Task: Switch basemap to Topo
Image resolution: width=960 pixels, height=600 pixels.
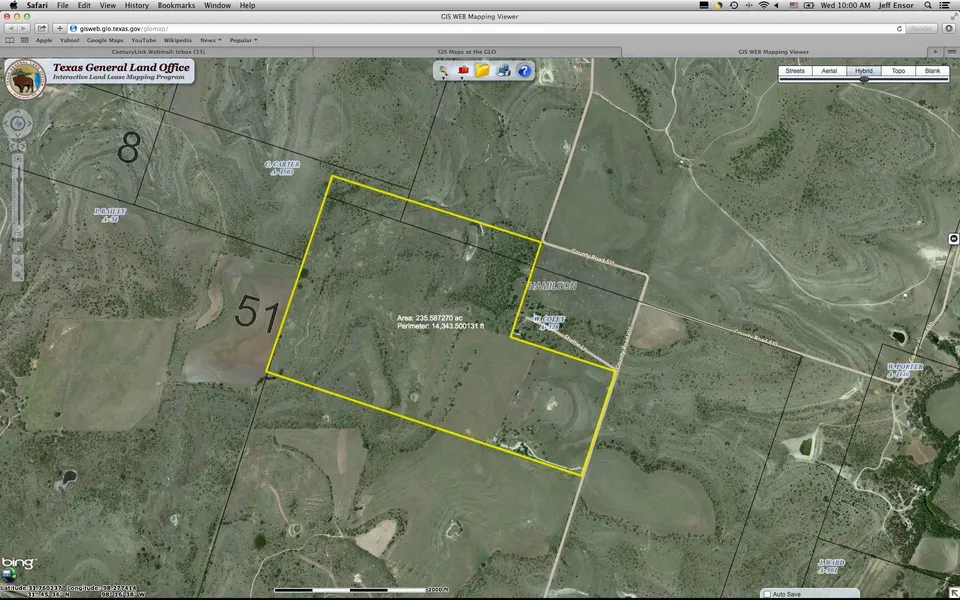Action: 898,71
